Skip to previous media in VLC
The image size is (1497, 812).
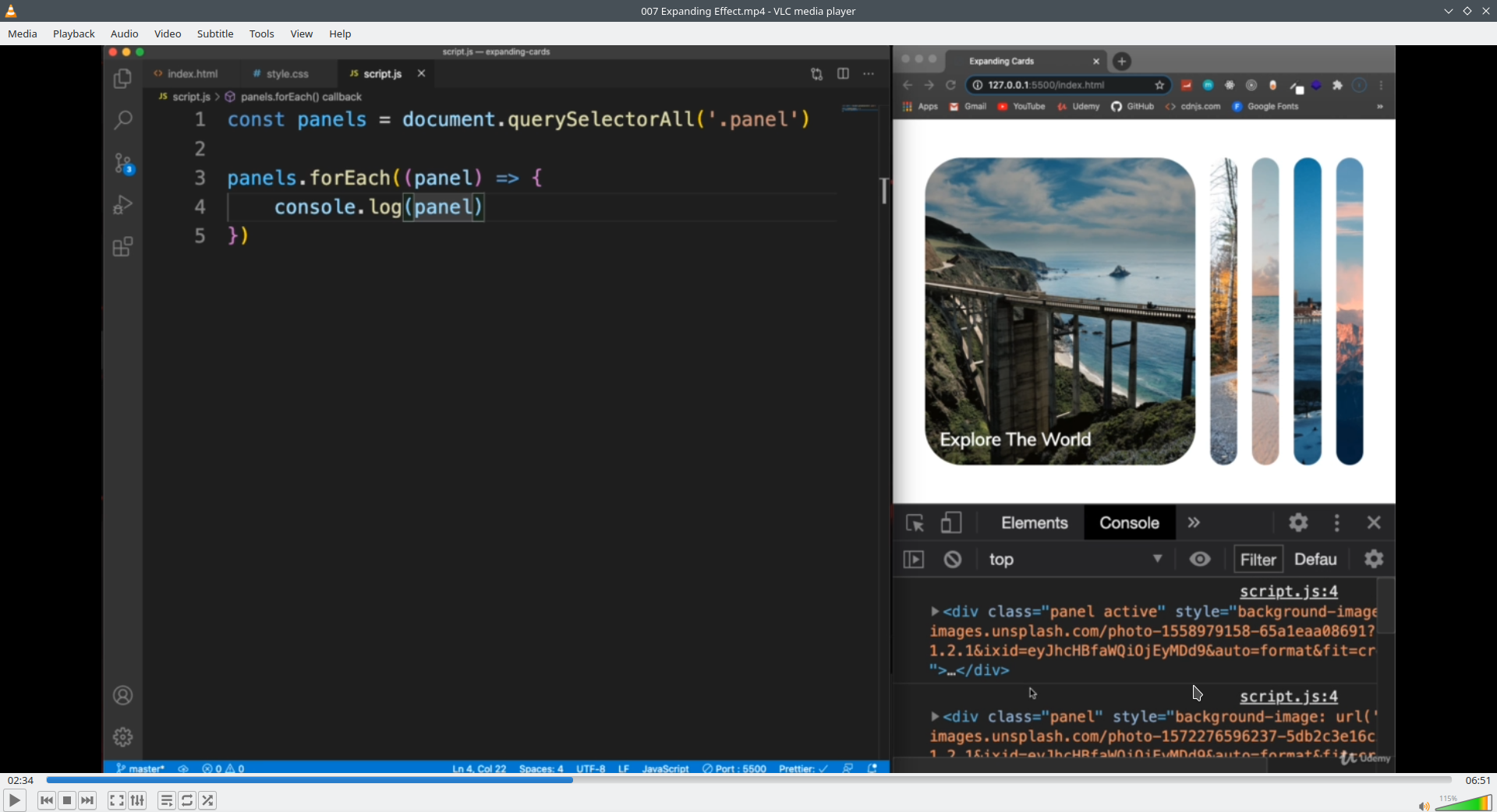47,800
